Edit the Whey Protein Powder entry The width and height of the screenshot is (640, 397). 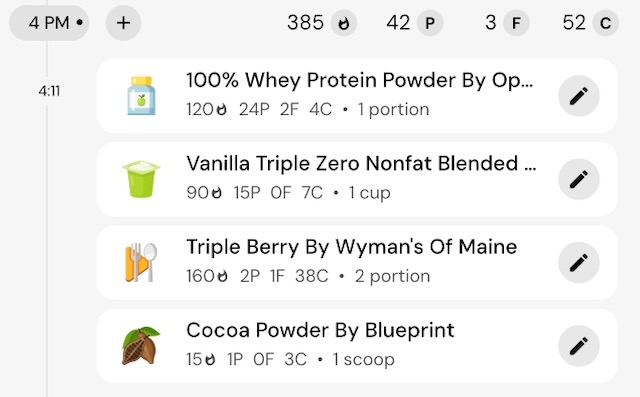[579, 96]
